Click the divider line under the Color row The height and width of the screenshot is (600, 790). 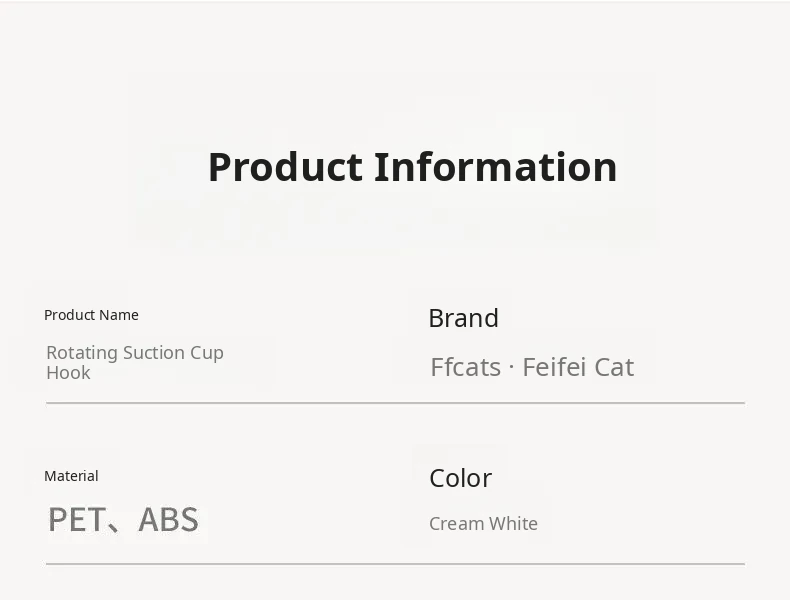pos(395,564)
